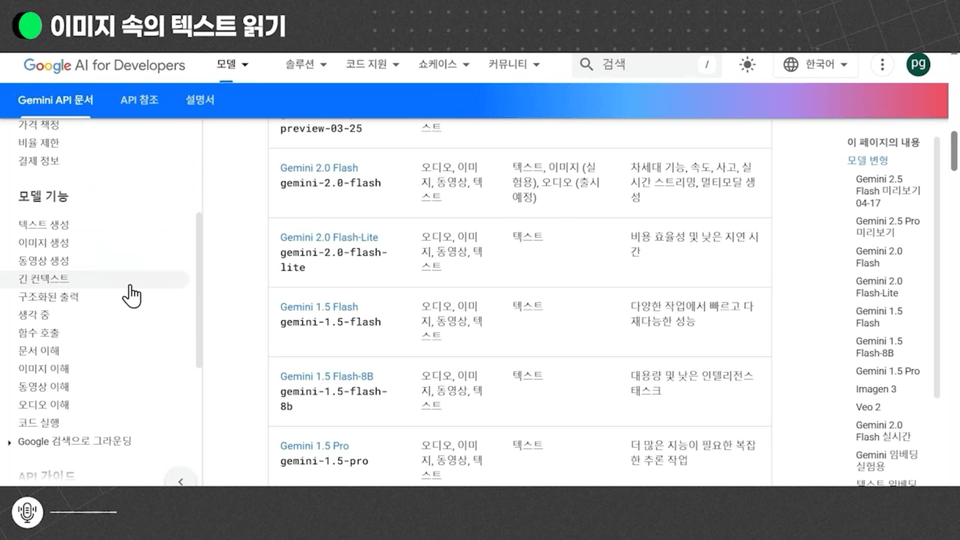This screenshot has height=540, width=960.
Task: Jump to Gemini 2.0 Flash 실시간 section
Action: coord(883,431)
